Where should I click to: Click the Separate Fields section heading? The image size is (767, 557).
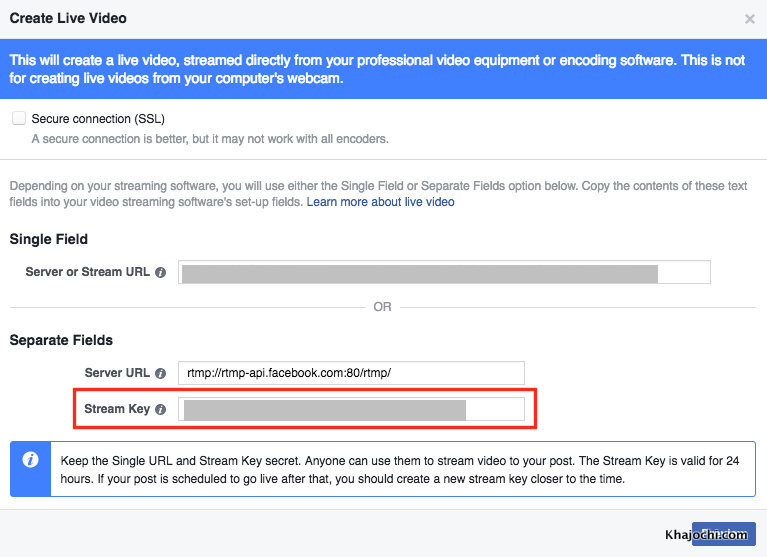click(x=61, y=340)
